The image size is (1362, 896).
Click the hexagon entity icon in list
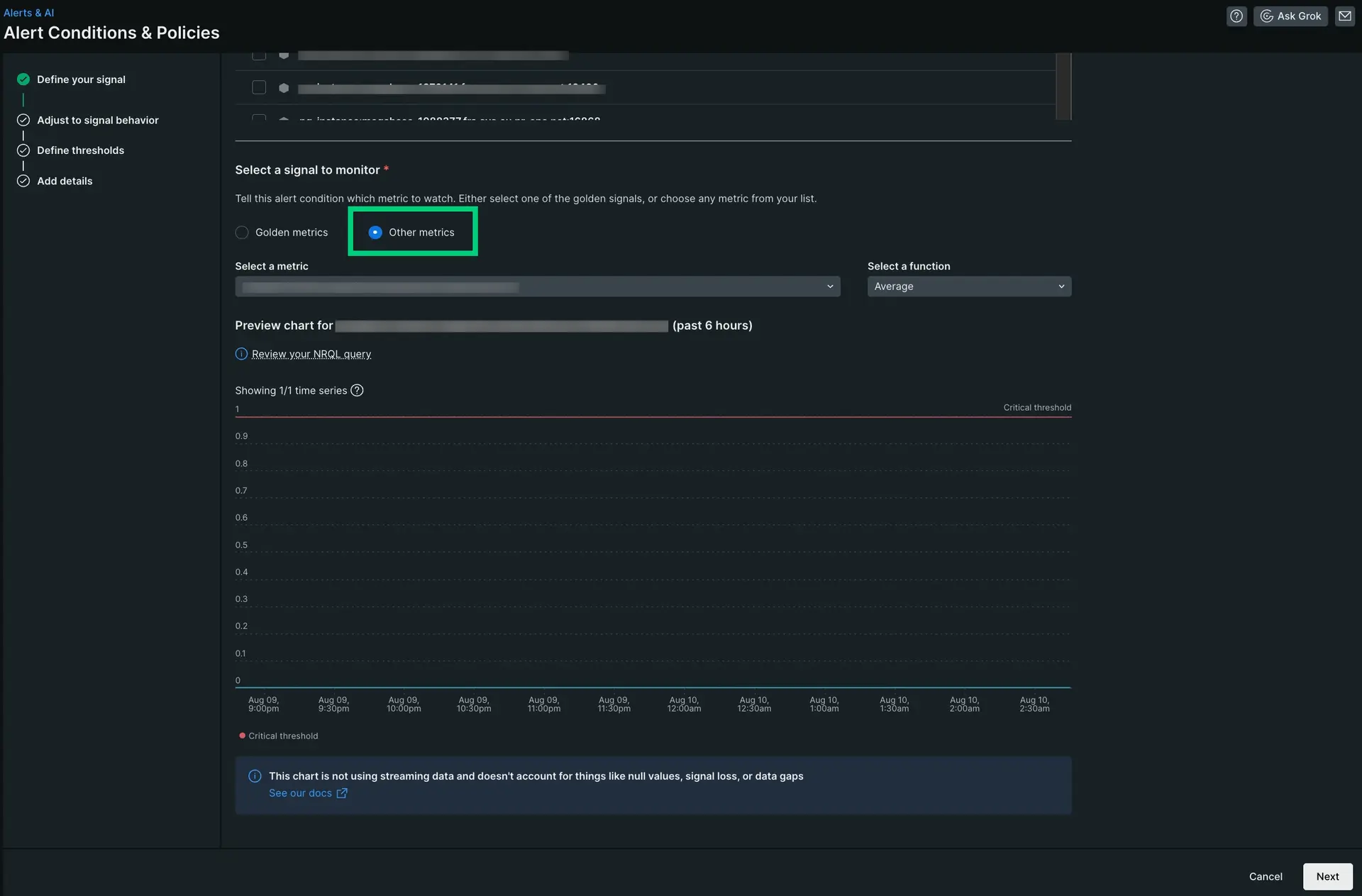284,88
